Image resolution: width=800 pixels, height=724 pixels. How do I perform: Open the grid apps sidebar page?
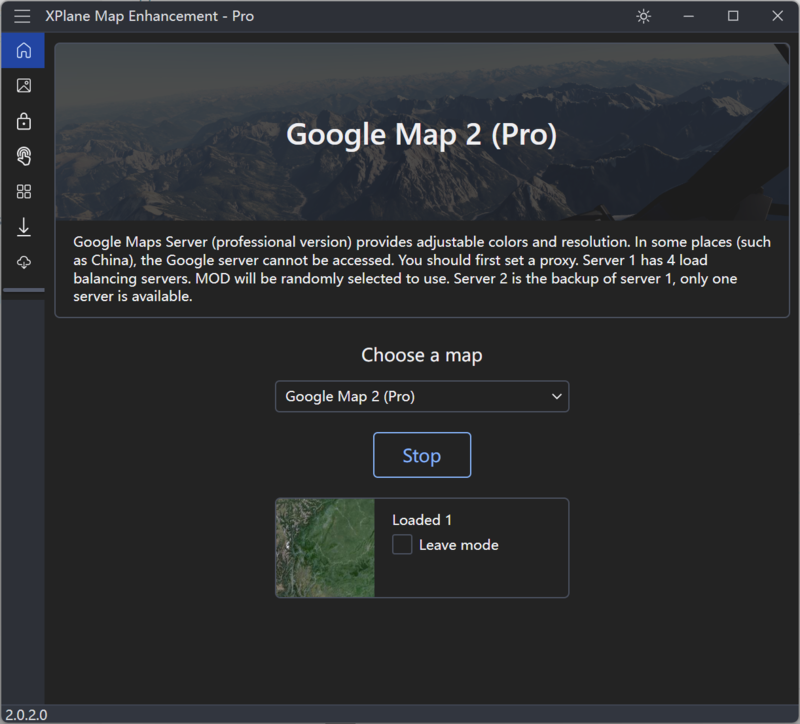tap(23, 192)
